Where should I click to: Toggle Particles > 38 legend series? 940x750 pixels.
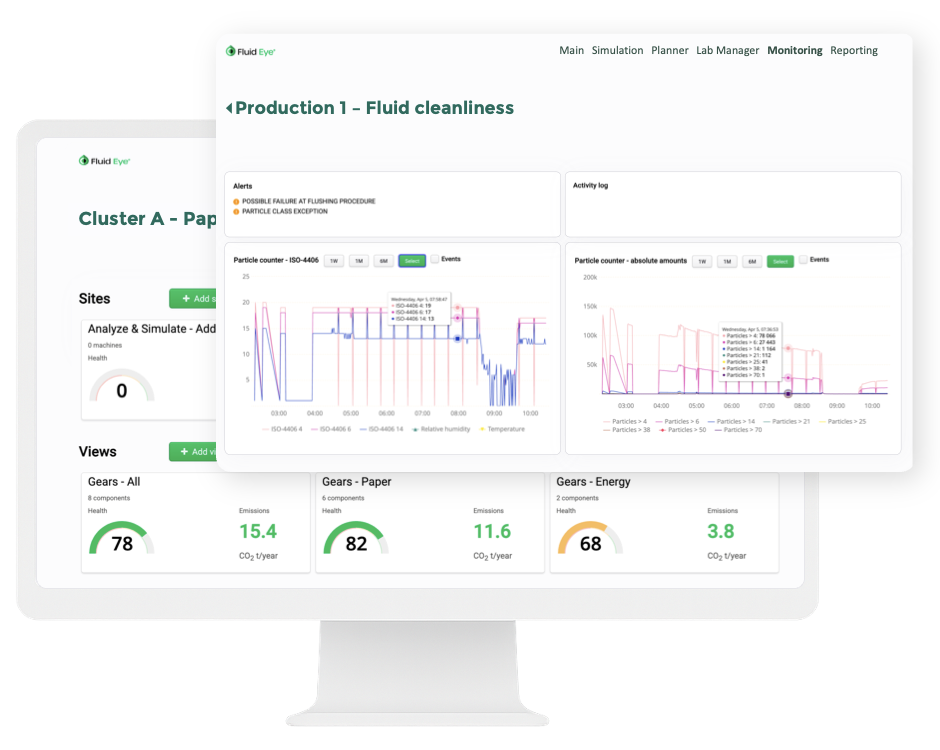(x=626, y=430)
